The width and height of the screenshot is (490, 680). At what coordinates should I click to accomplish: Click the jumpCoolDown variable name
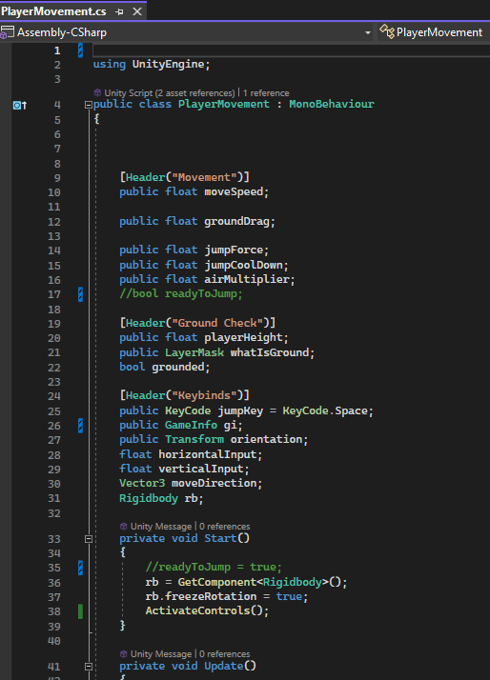tap(243, 265)
